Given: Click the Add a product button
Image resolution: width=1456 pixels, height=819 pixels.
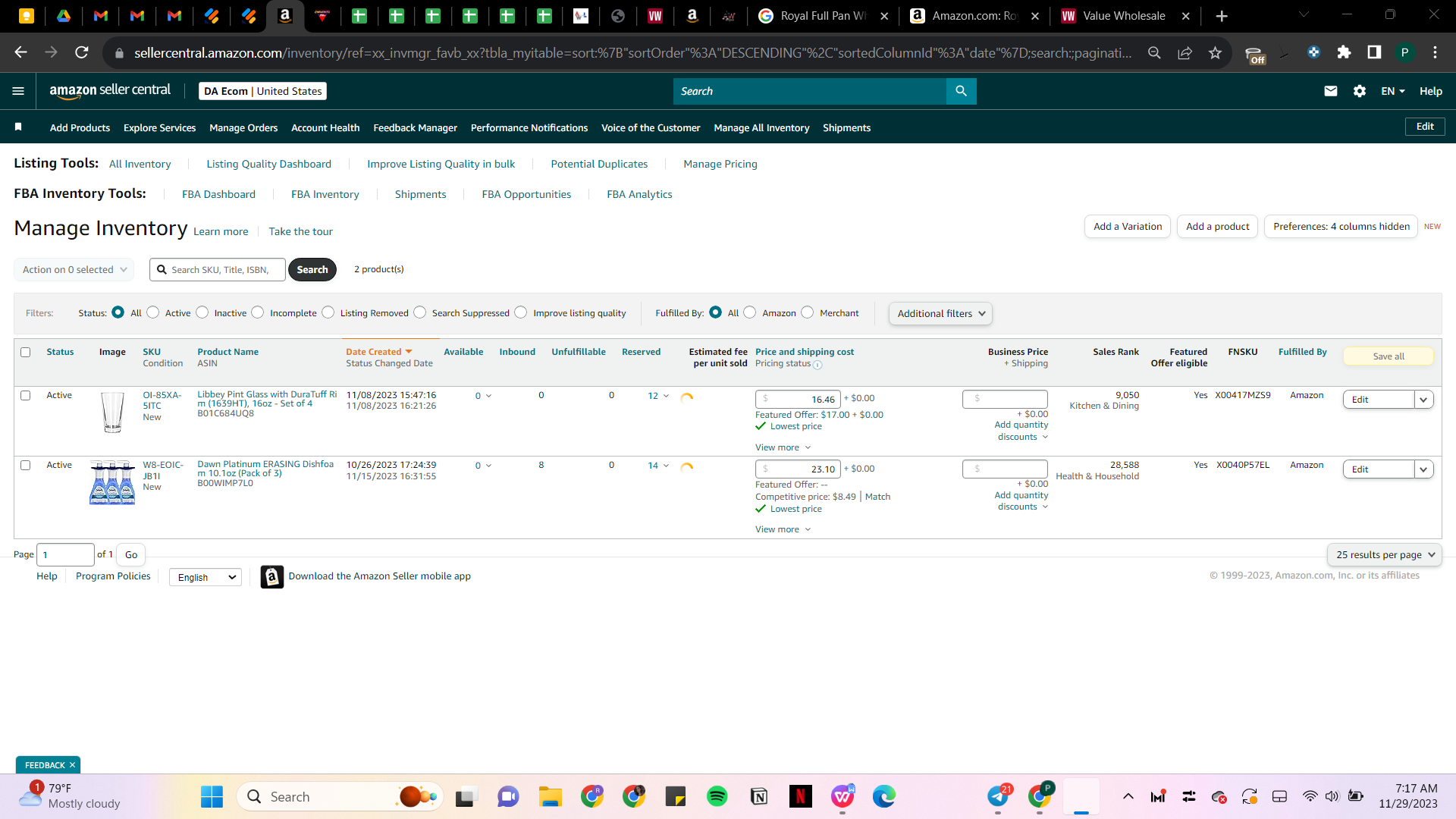Looking at the screenshot, I should tap(1218, 226).
